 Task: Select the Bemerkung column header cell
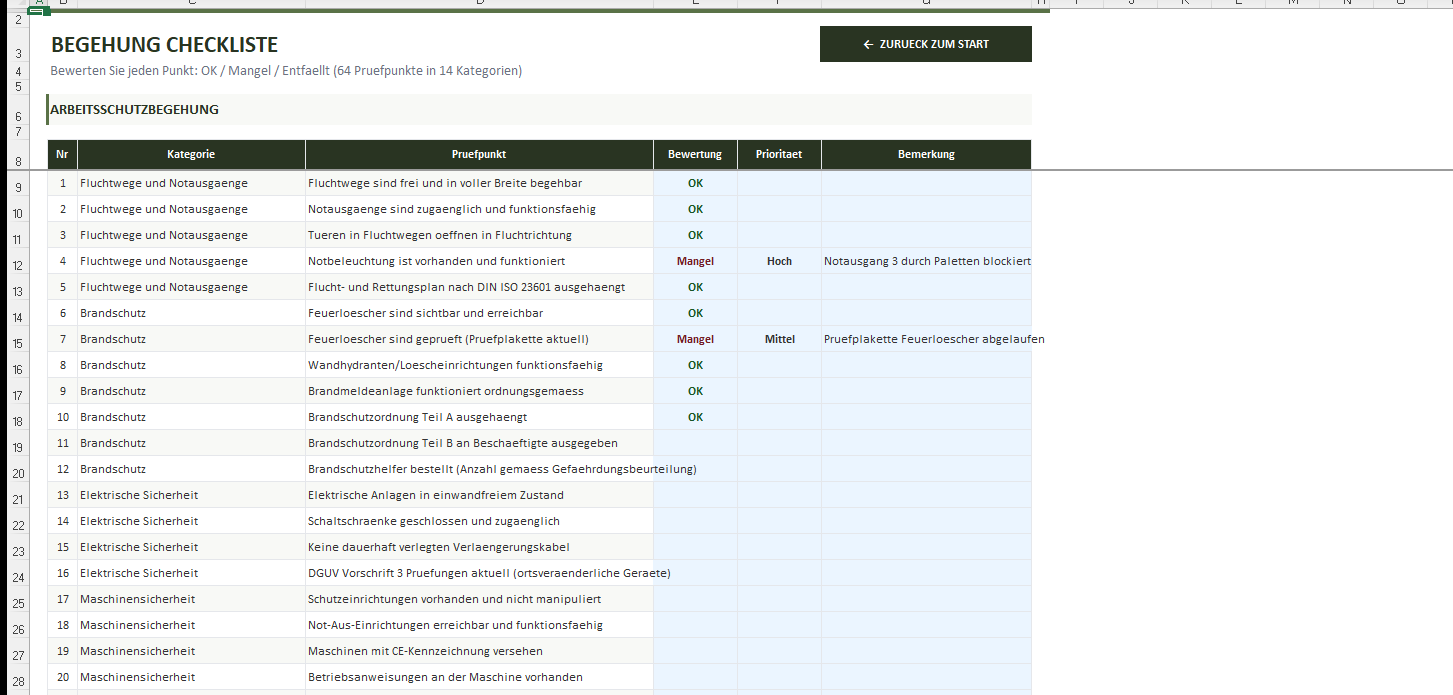click(926, 154)
